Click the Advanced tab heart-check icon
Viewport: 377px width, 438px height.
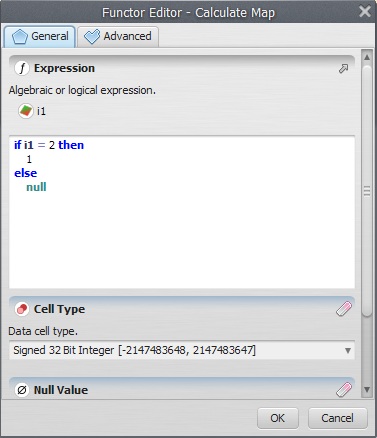(92, 36)
